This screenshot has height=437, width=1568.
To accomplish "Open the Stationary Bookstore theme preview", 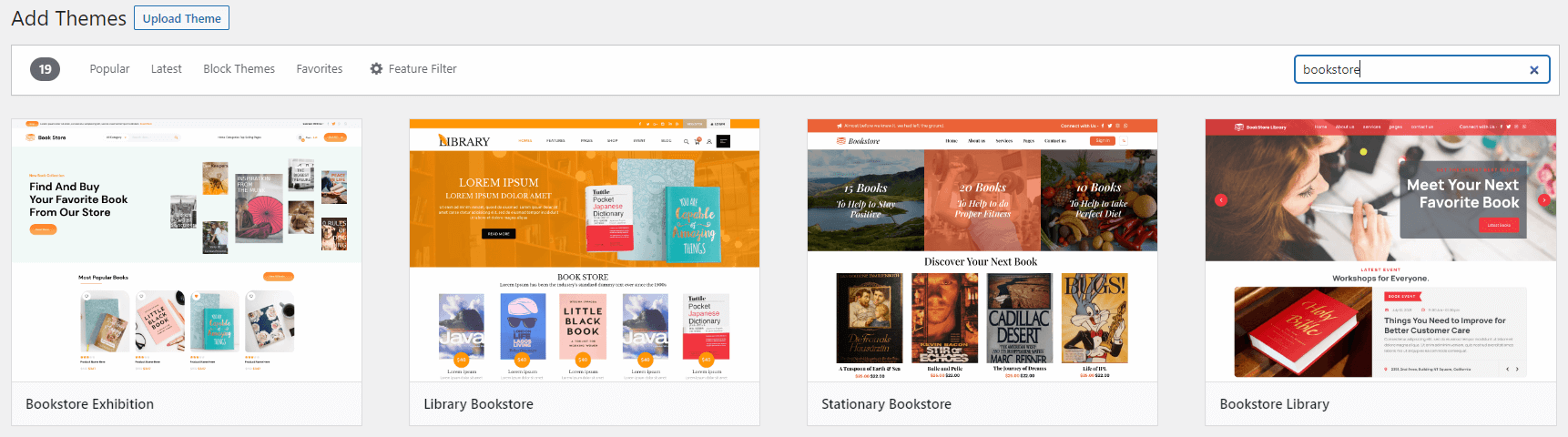I will (983, 250).
